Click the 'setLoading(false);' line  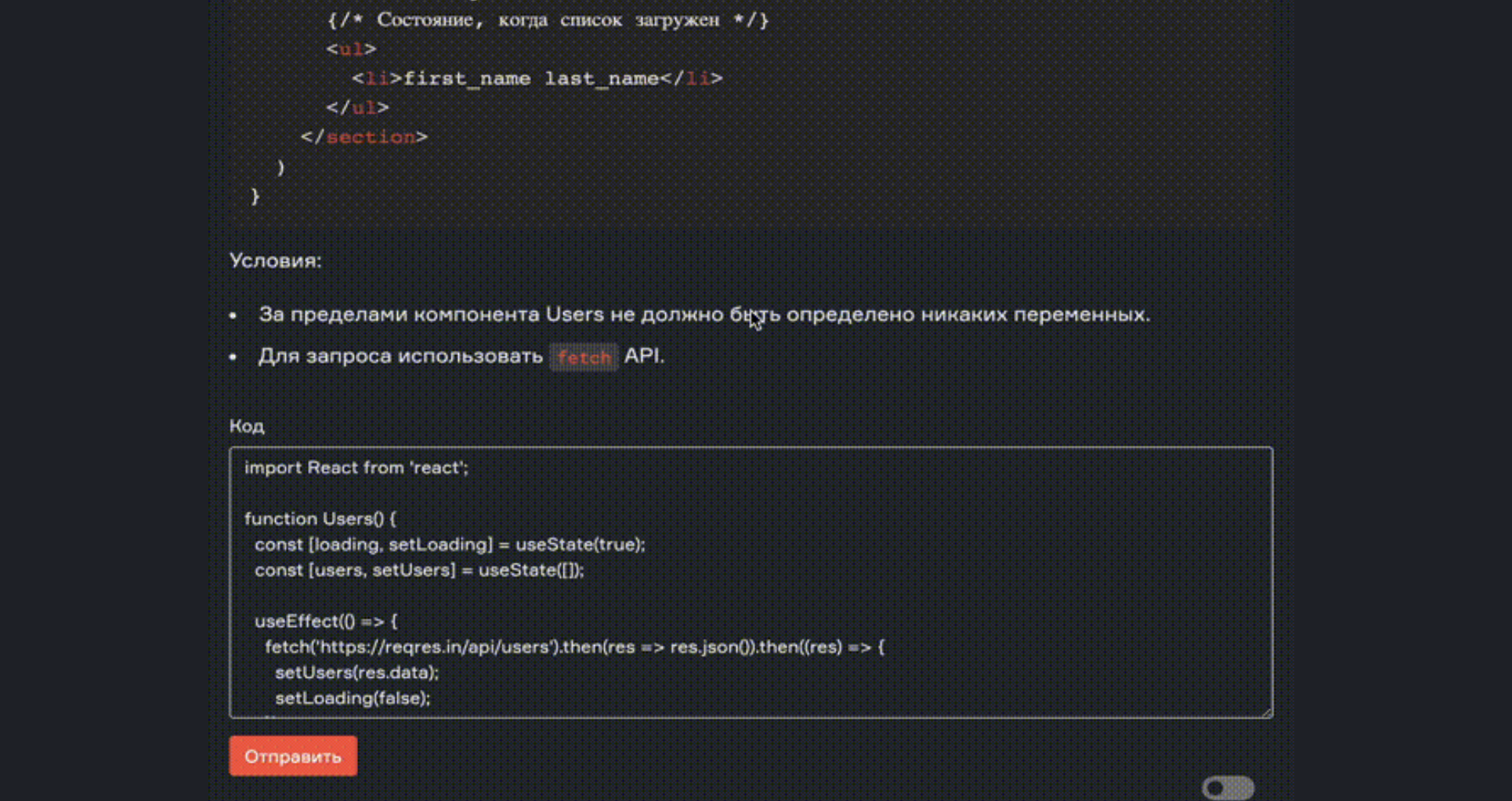(353, 698)
